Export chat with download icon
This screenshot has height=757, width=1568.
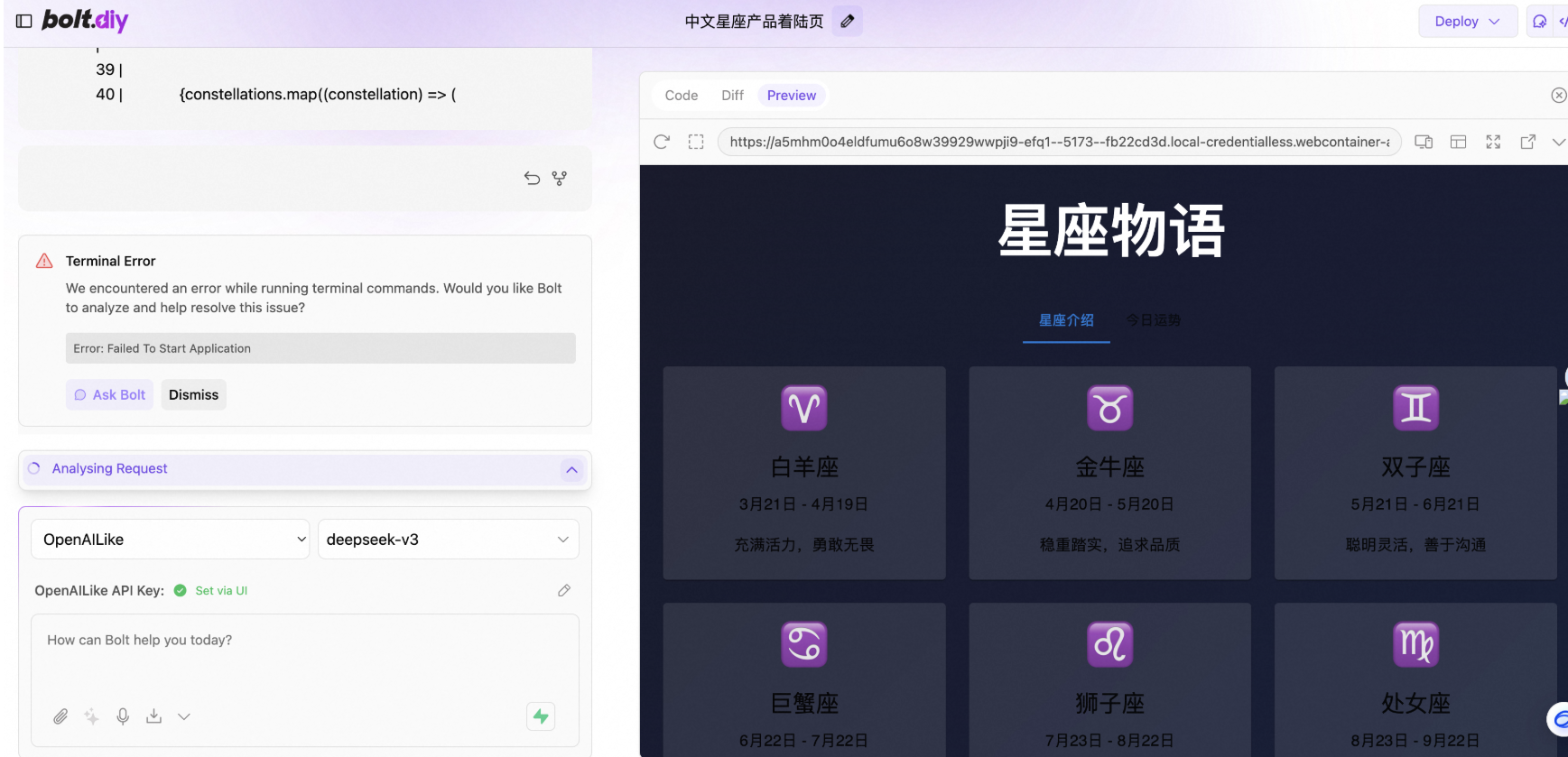tap(154, 716)
